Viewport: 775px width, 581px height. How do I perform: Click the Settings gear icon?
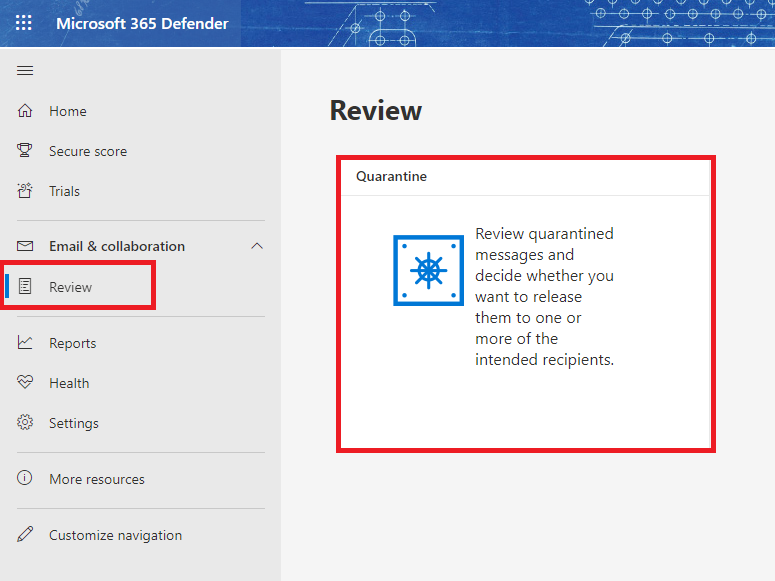pyautogui.click(x=25, y=423)
